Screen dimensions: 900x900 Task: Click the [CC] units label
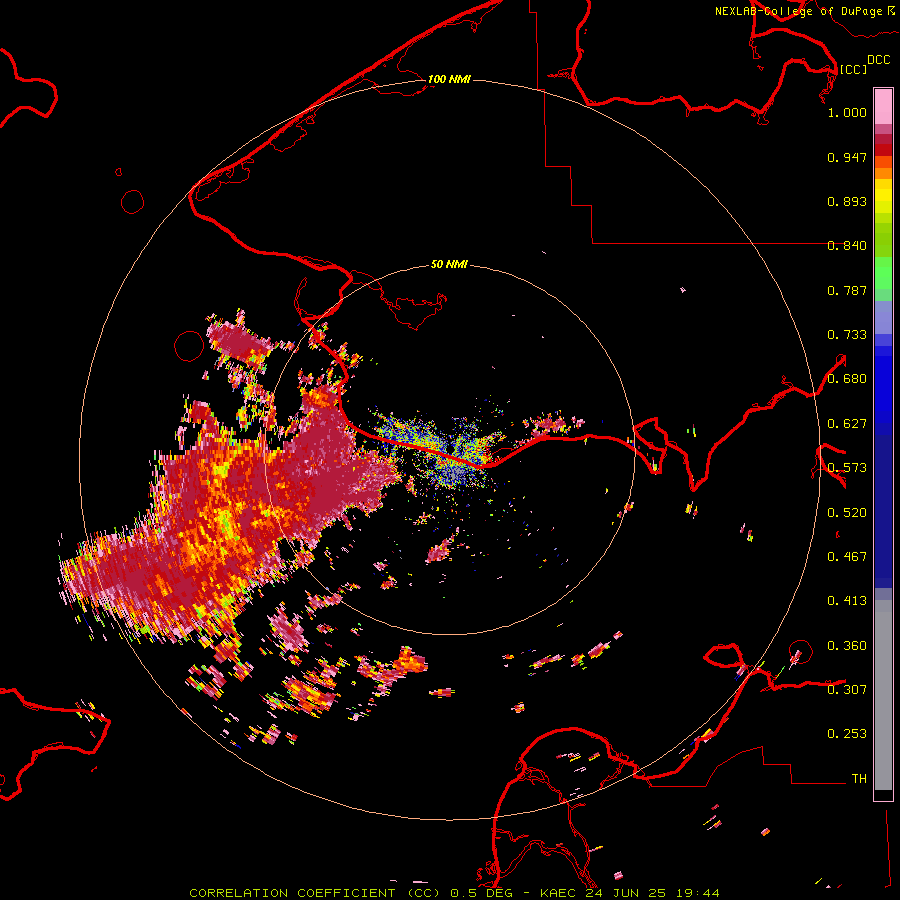(853, 69)
